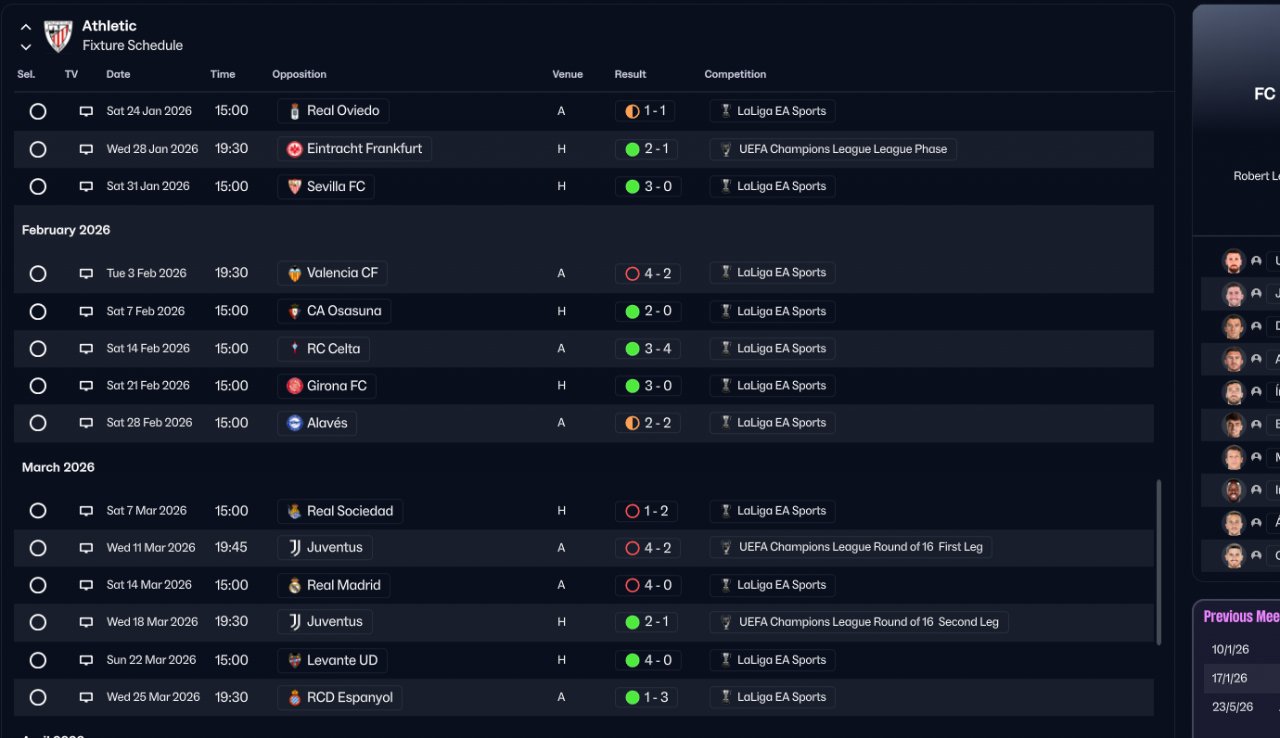Image resolution: width=1280 pixels, height=738 pixels.
Task: Click the up chevron beside Athletic
Action: click(x=26, y=27)
